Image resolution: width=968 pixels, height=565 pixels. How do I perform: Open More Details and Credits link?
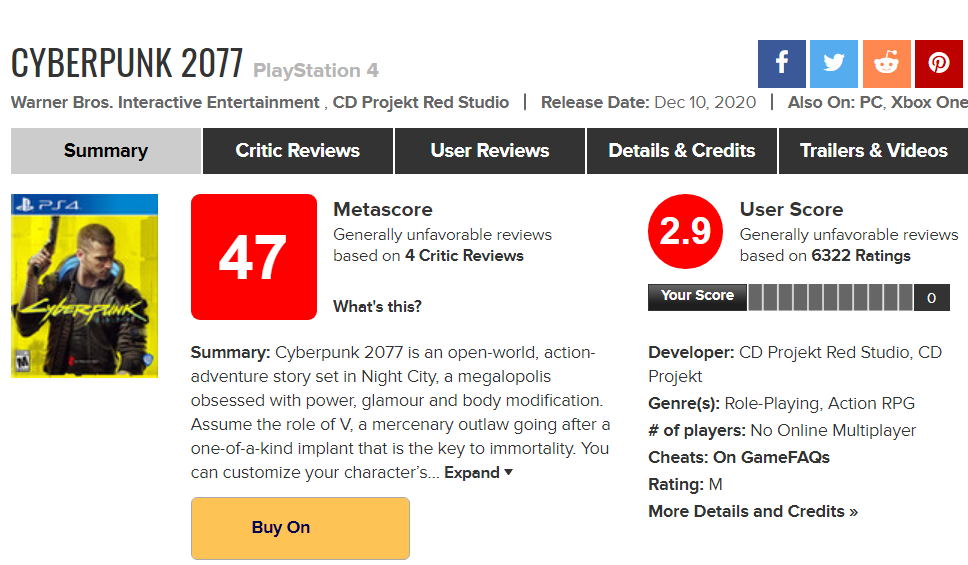coord(753,511)
